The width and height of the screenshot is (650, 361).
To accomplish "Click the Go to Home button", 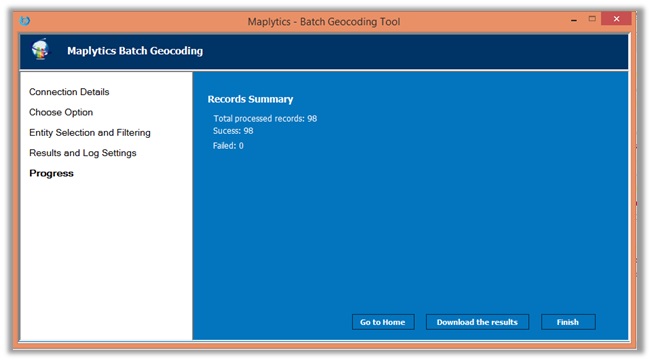I will [383, 322].
